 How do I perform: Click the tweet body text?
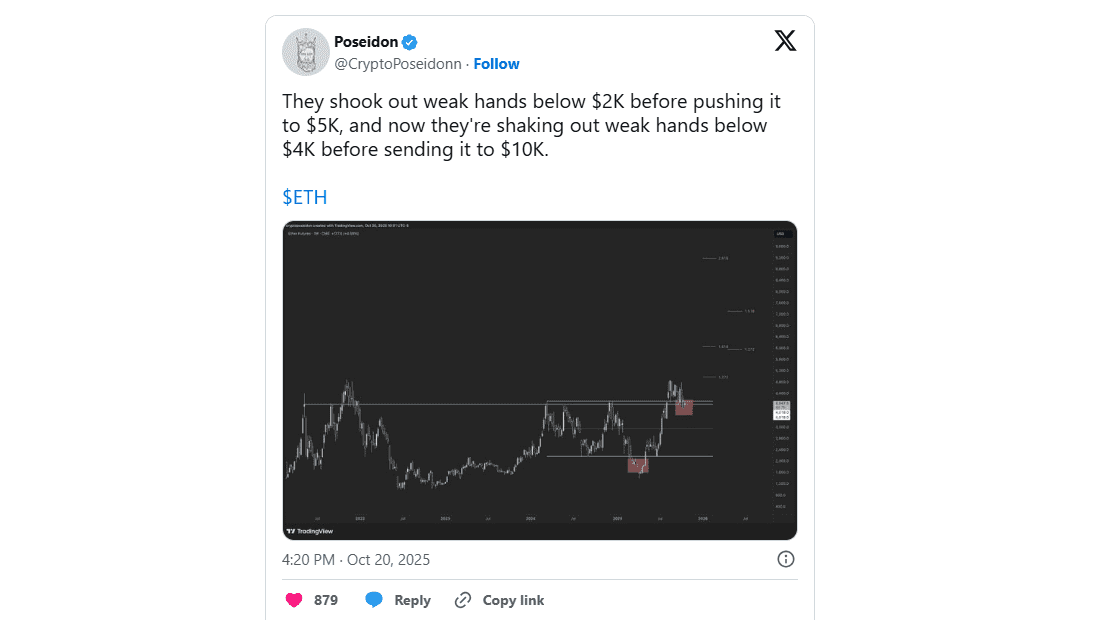(531, 127)
